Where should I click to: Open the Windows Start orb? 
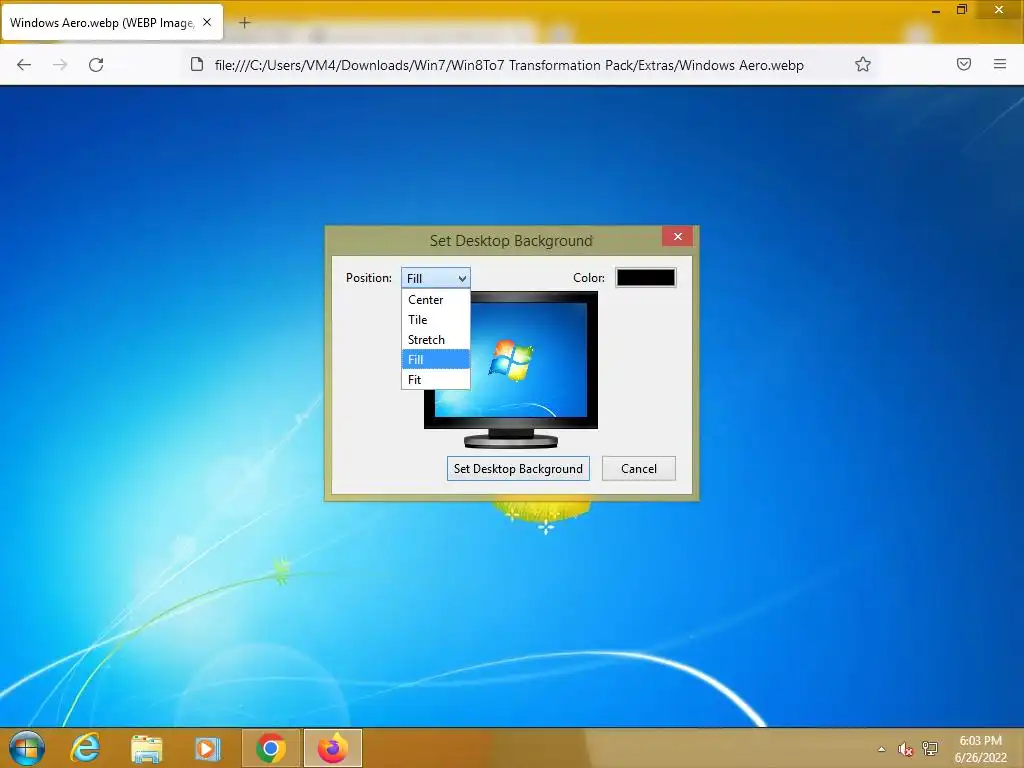pyautogui.click(x=27, y=748)
